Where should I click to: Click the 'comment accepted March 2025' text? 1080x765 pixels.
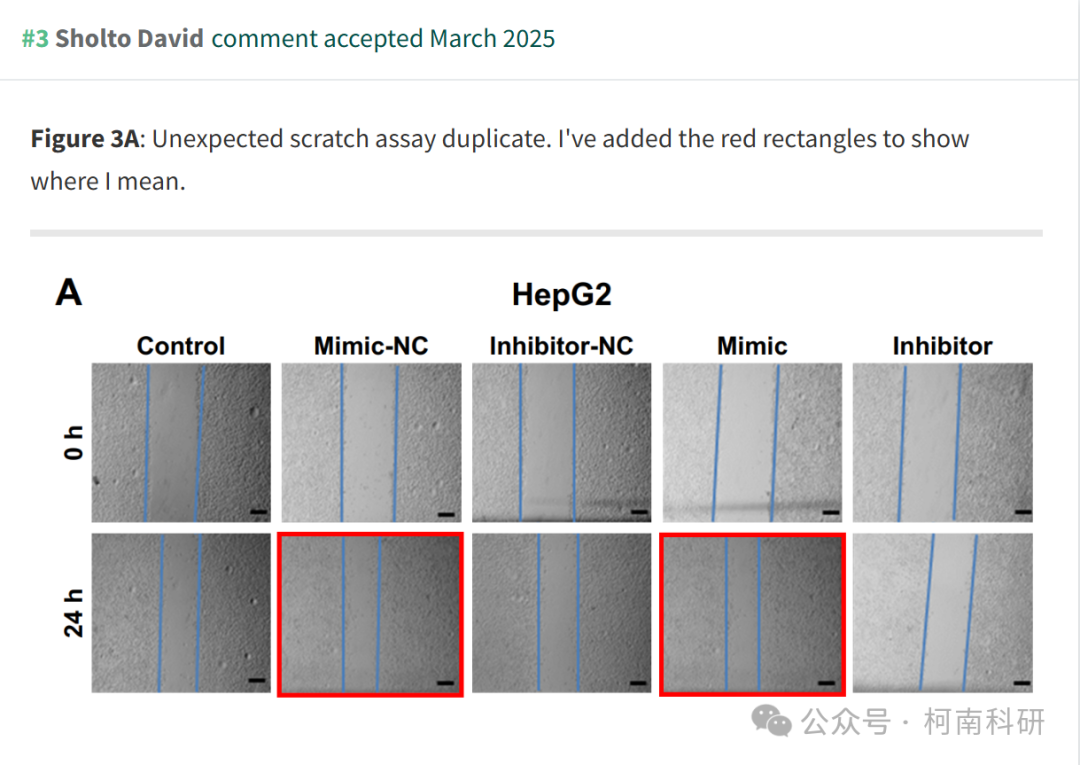[383, 39]
